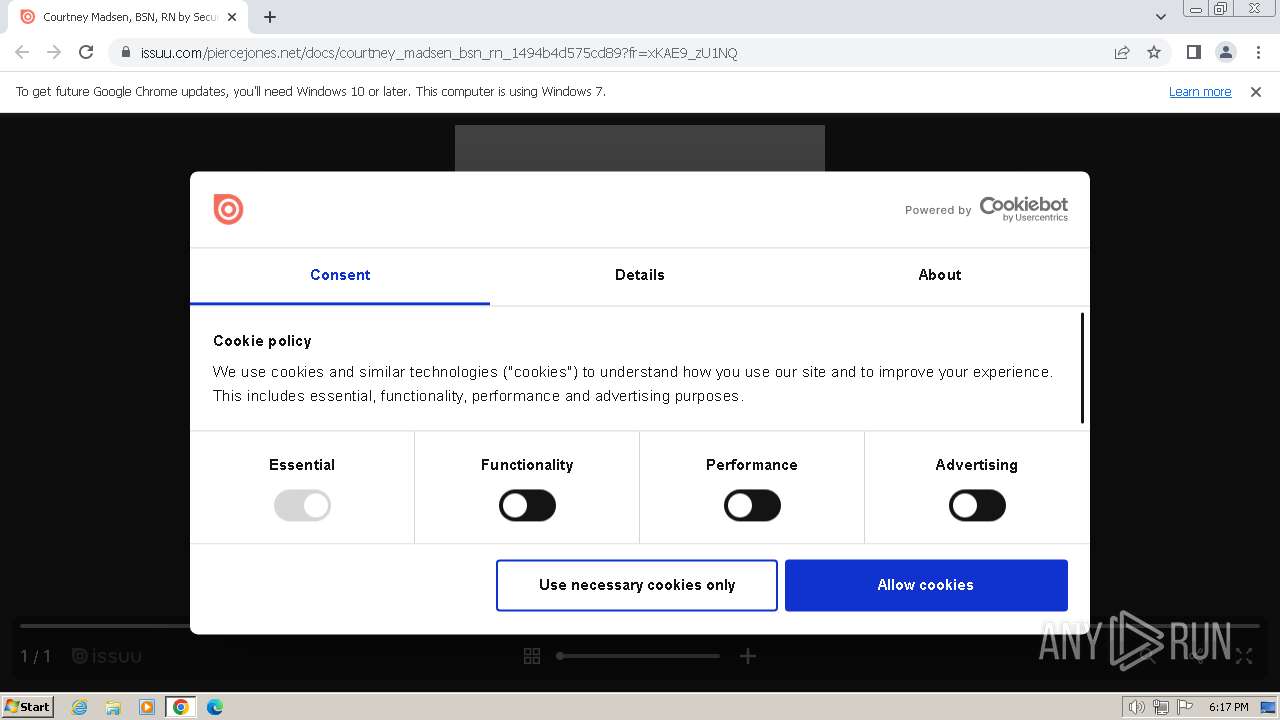Toggle the Essential cookies switch
The width and height of the screenshot is (1280, 720).
(x=302, y=506)
